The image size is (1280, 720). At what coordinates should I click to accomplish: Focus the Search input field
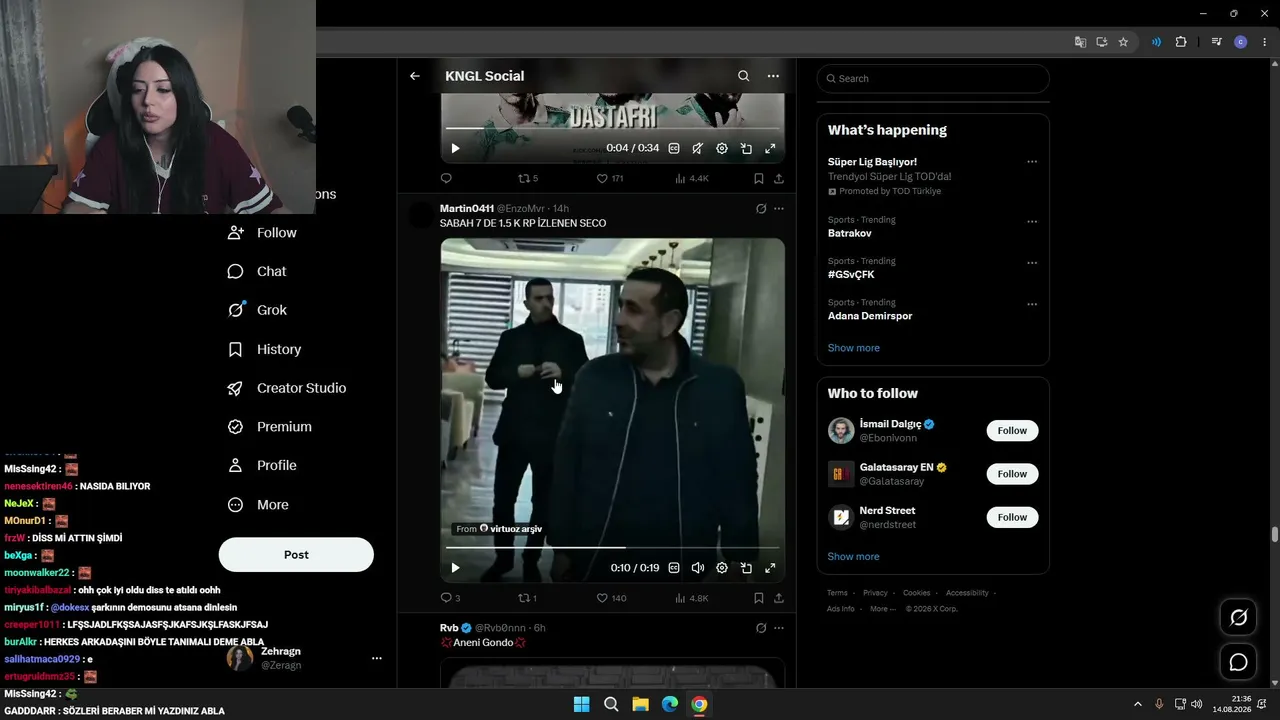coord(933,79)
